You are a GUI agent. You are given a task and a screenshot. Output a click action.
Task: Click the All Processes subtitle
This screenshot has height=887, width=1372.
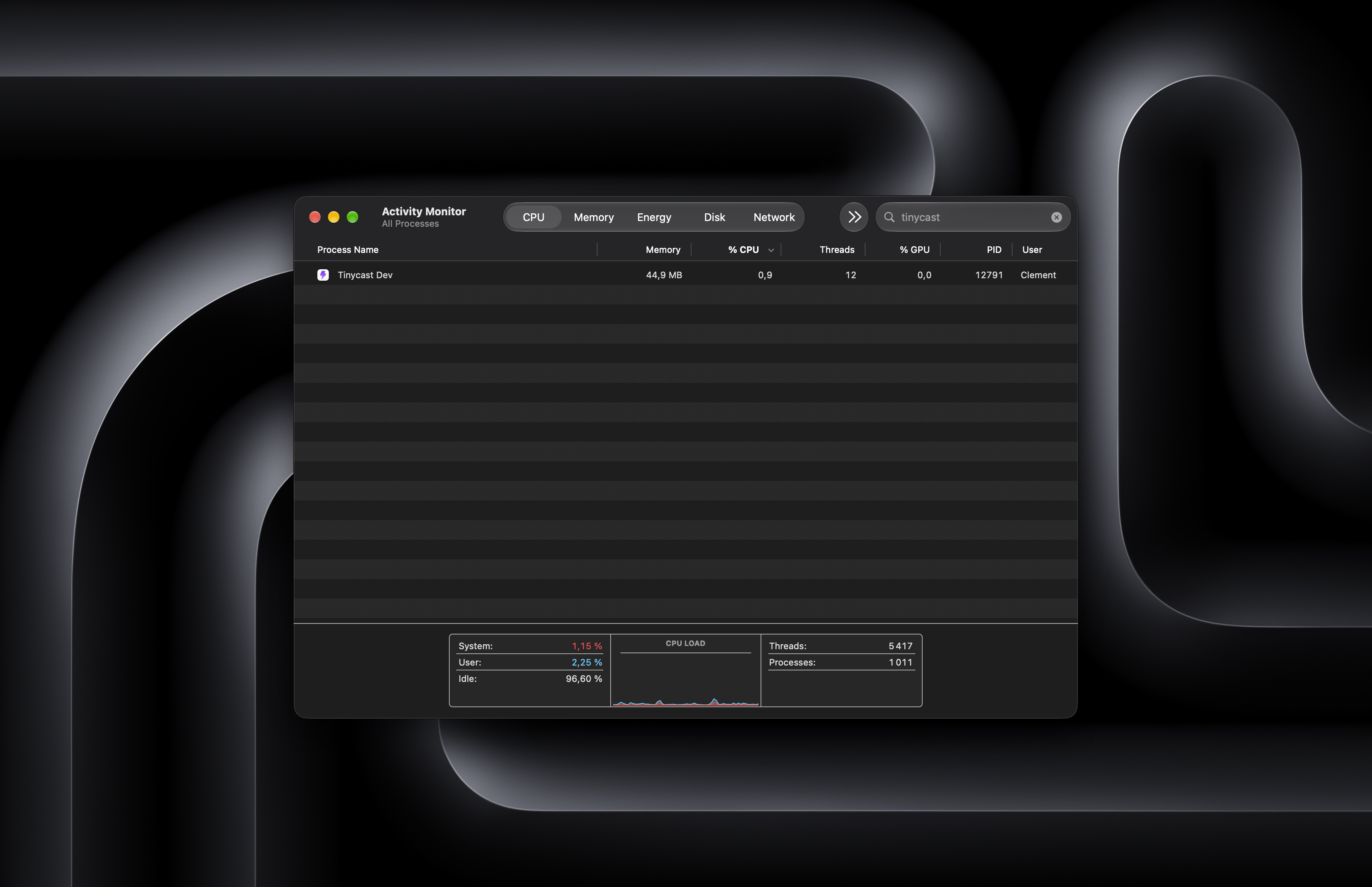click(x=410, y=223)
